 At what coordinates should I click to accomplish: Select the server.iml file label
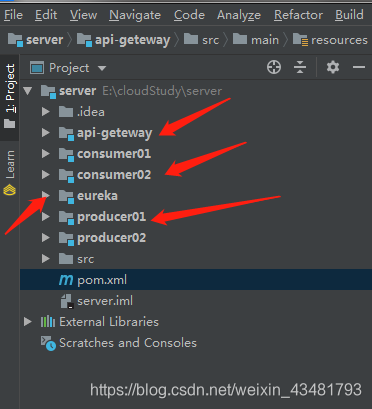click(105, 301)
